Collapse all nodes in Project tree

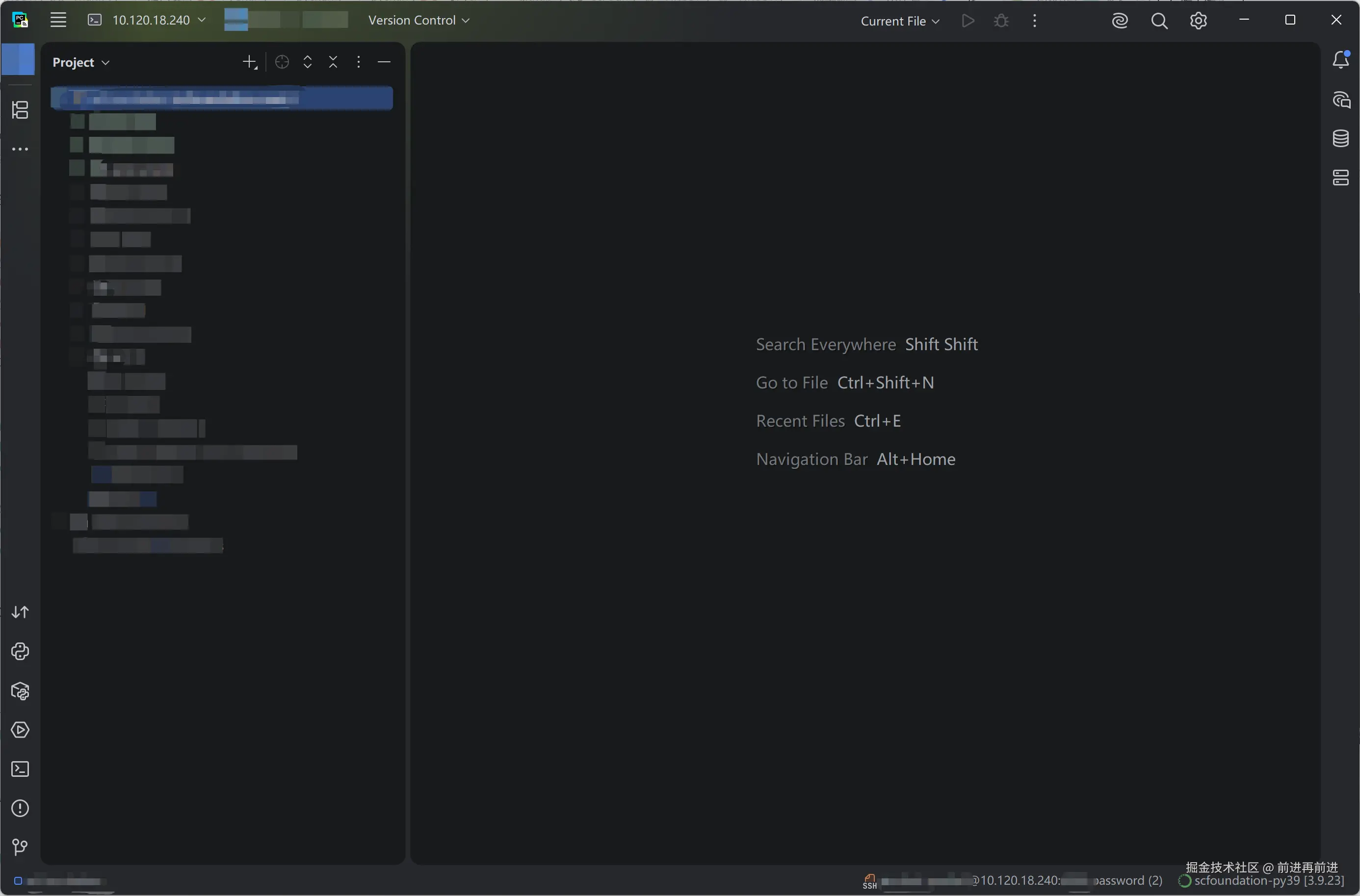click(333, 62)
